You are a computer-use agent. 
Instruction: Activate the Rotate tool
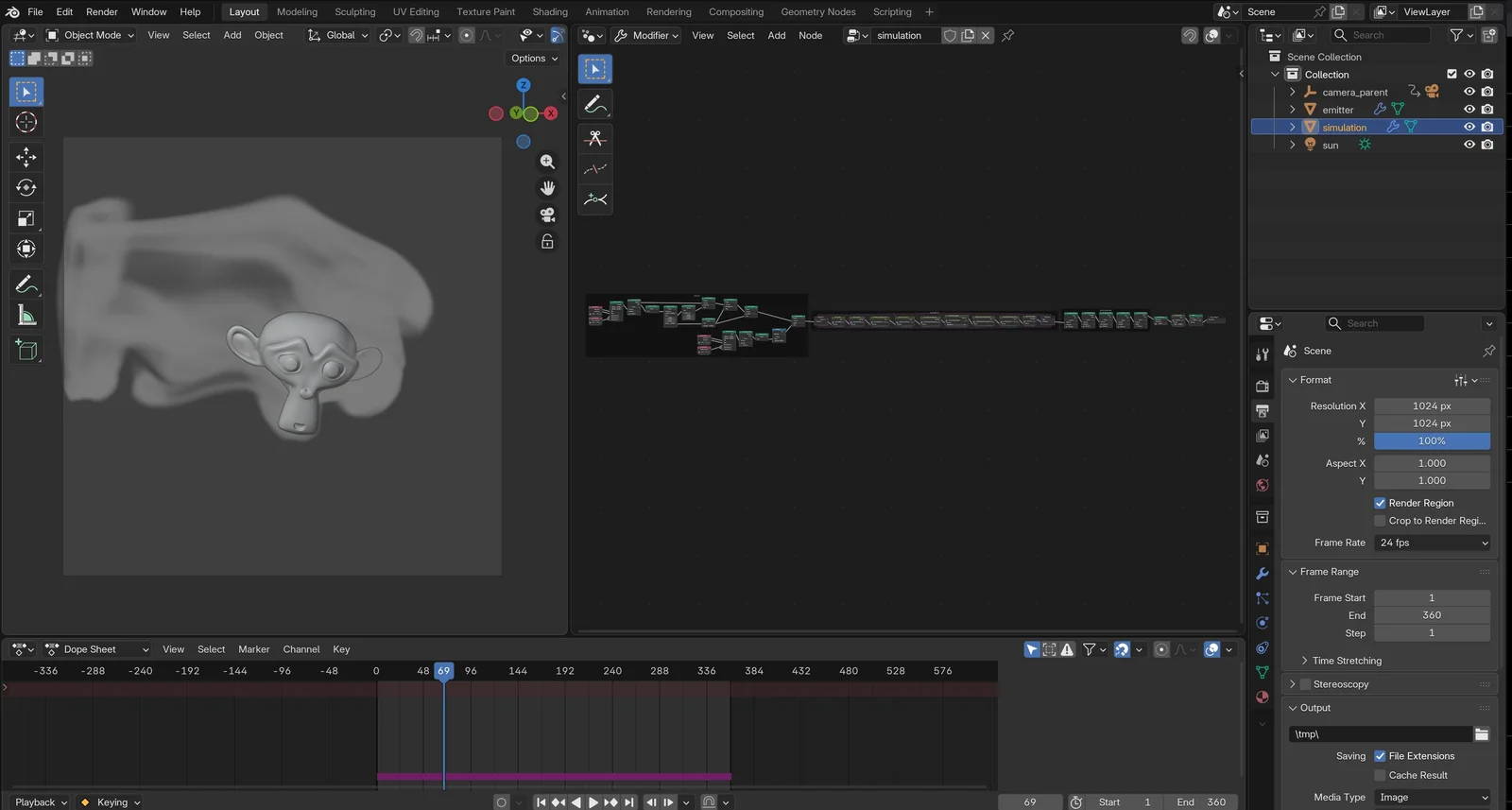point(26,187)
